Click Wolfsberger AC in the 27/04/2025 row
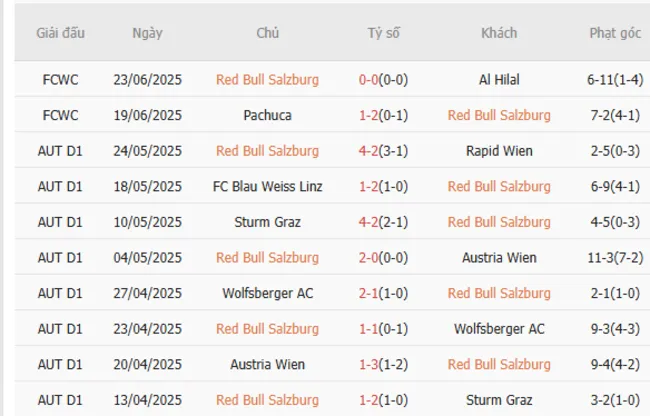Image resolution: width=650 pixels, height=416 pixels. 267,293
